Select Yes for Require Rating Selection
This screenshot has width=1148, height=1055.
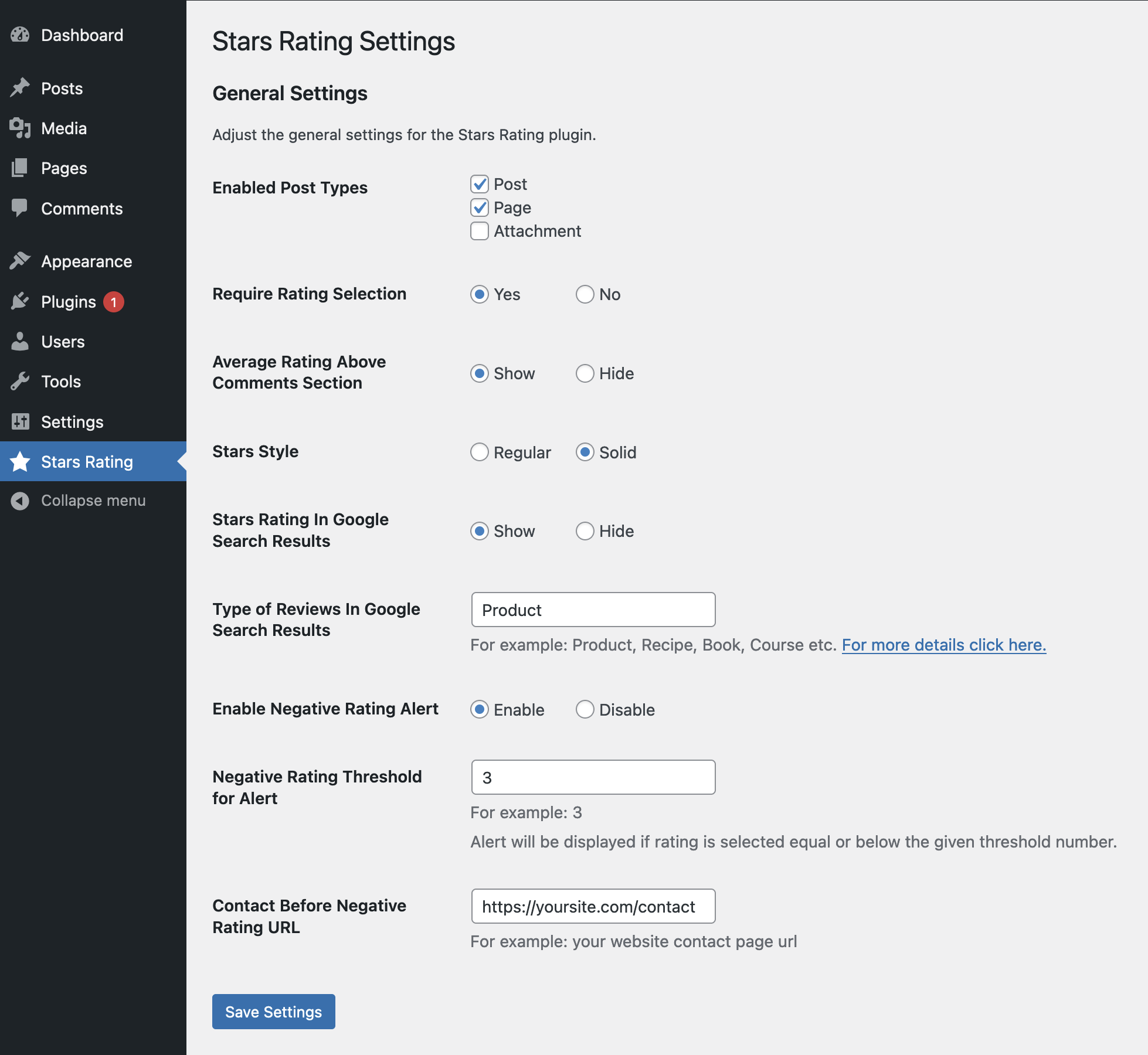(x=480, y=294)
